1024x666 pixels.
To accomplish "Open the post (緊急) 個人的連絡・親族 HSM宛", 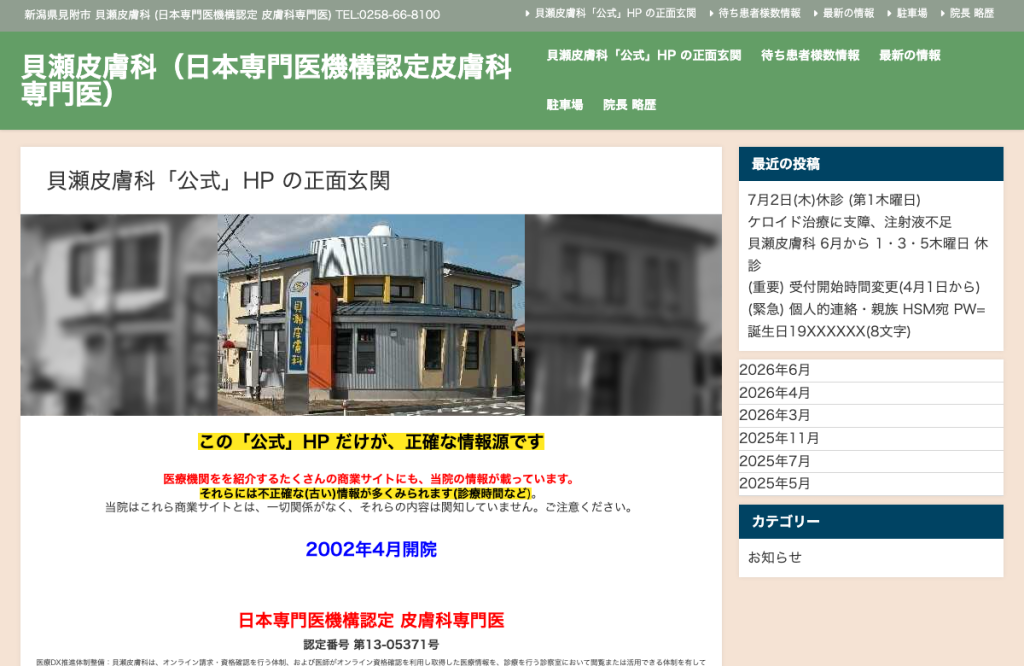I will point(867,320).
